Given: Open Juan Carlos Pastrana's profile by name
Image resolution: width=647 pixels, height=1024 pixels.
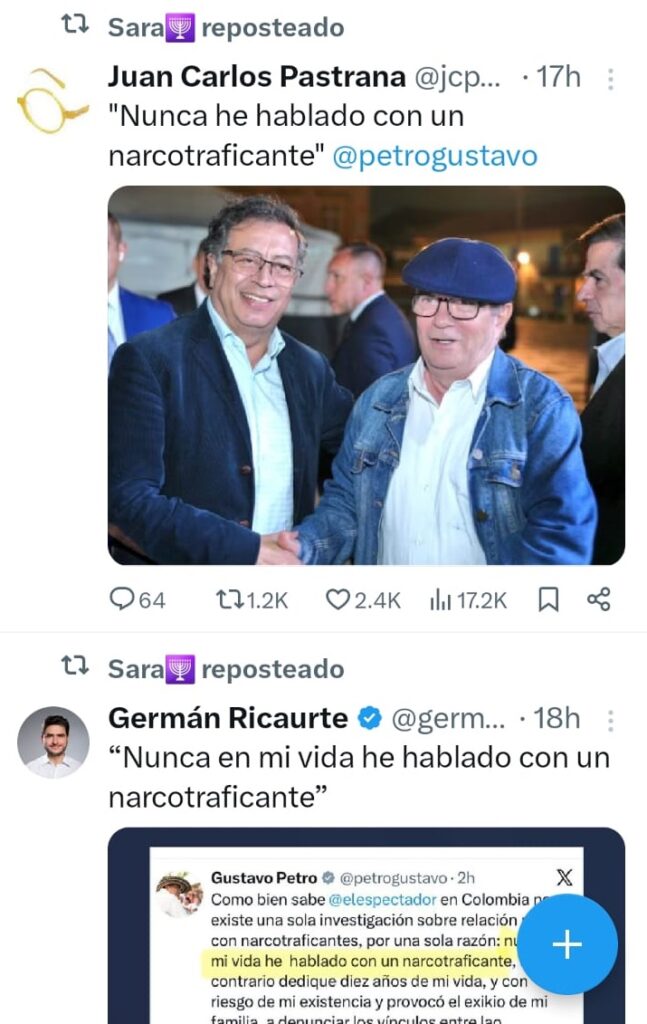Looking at the screenshot, I should click(x=257, y=77).
